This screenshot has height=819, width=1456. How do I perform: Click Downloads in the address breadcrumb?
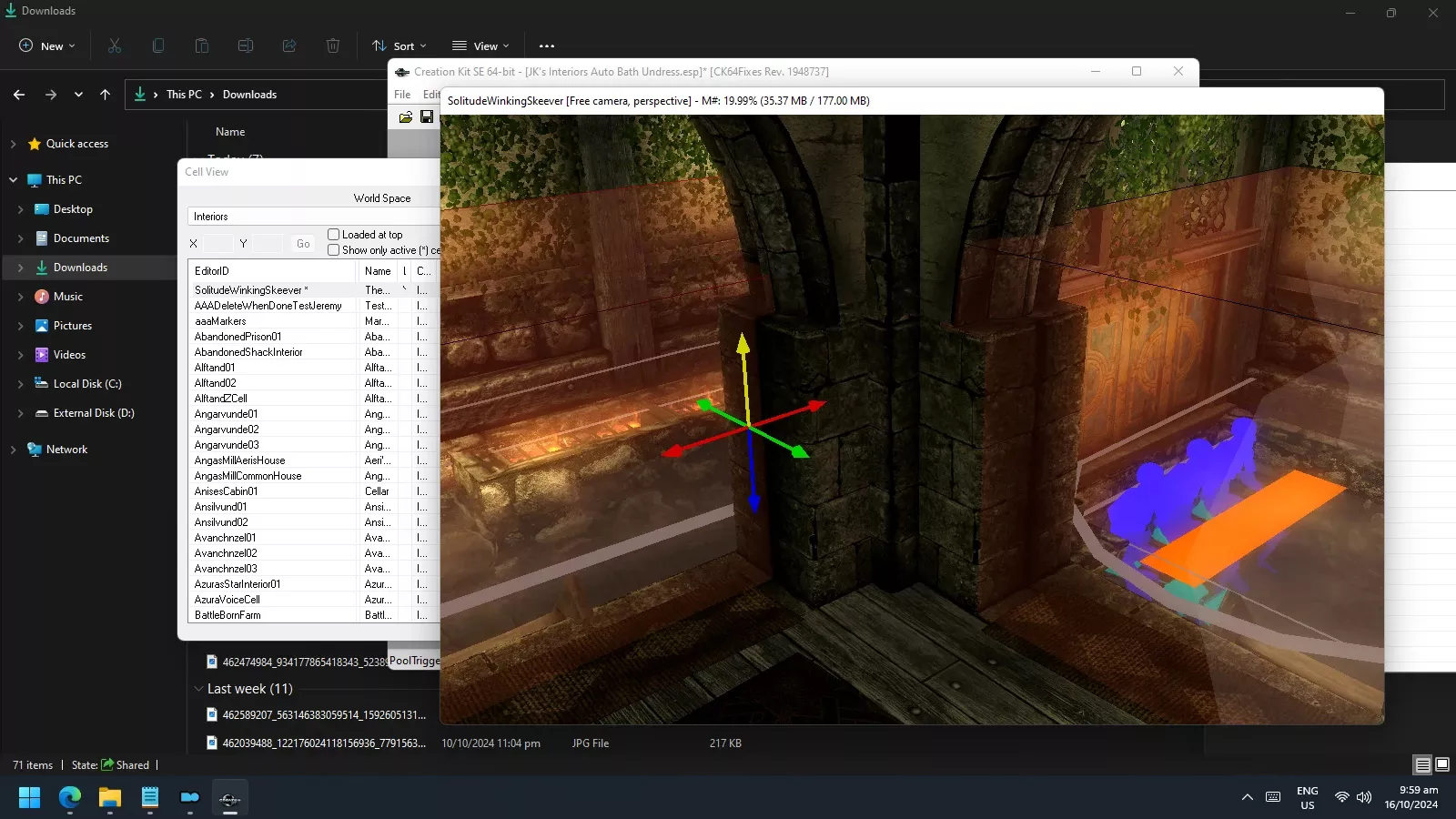pyautogui.click(x=249, y=95)
